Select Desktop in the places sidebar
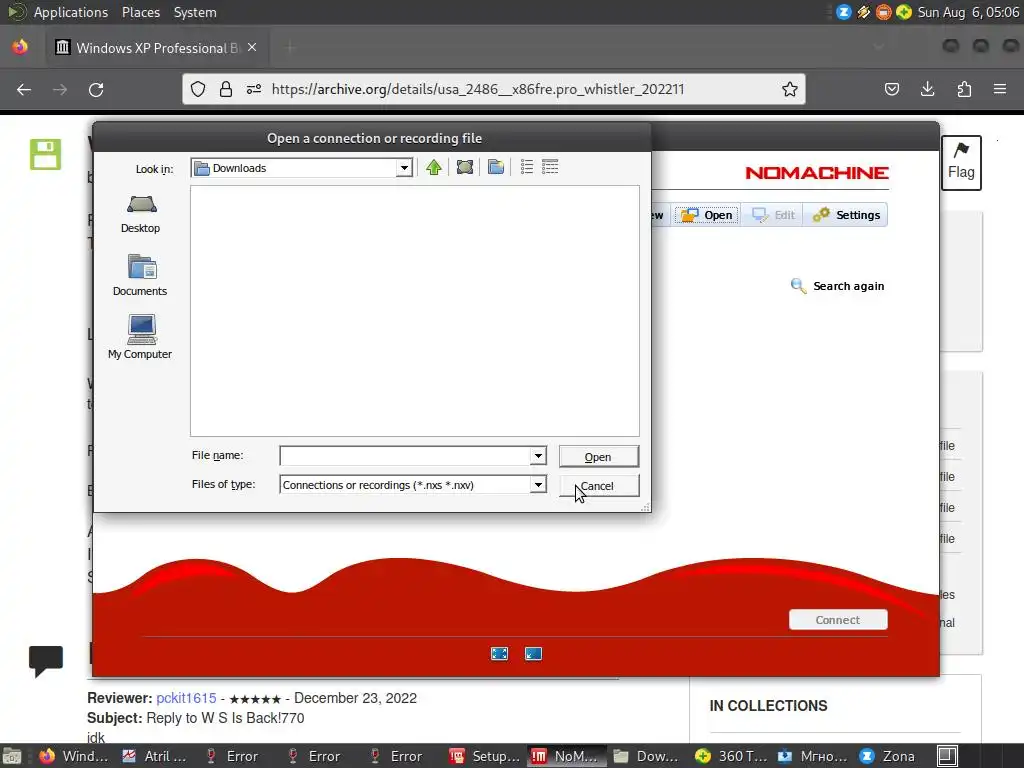 click(x=140, y=214)
